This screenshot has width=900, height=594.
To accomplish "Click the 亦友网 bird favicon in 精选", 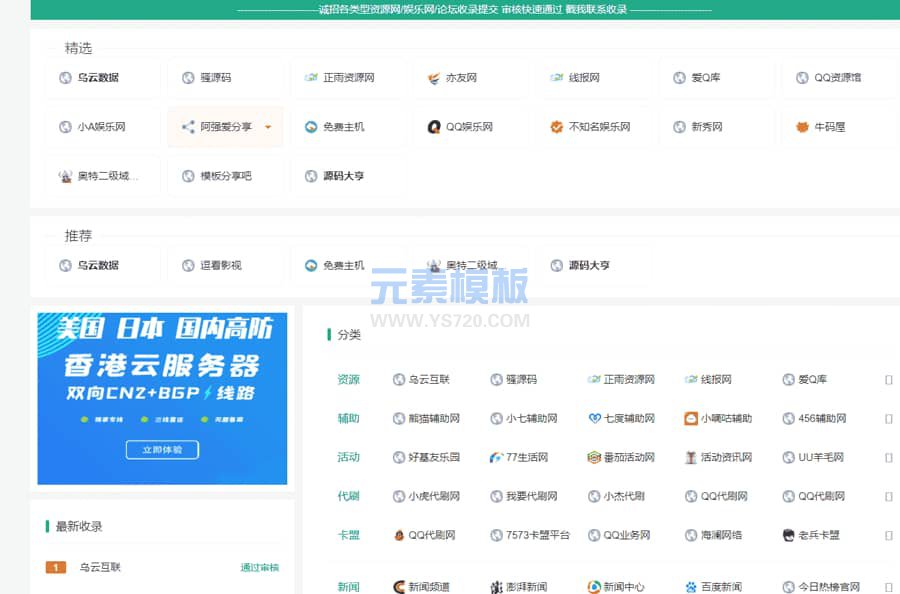I will [x=434, y=78].
